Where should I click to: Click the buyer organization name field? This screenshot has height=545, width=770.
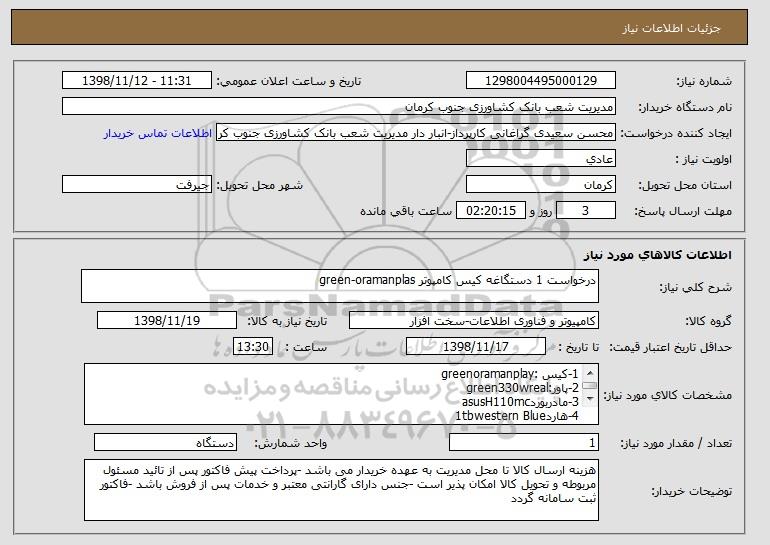pyautogui.click(x=339, y=107)
